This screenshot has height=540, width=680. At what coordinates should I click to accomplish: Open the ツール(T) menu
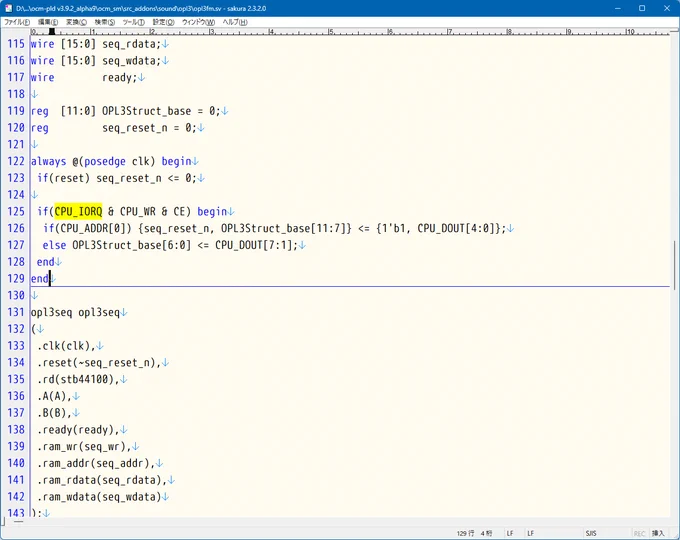coord(134,22)
